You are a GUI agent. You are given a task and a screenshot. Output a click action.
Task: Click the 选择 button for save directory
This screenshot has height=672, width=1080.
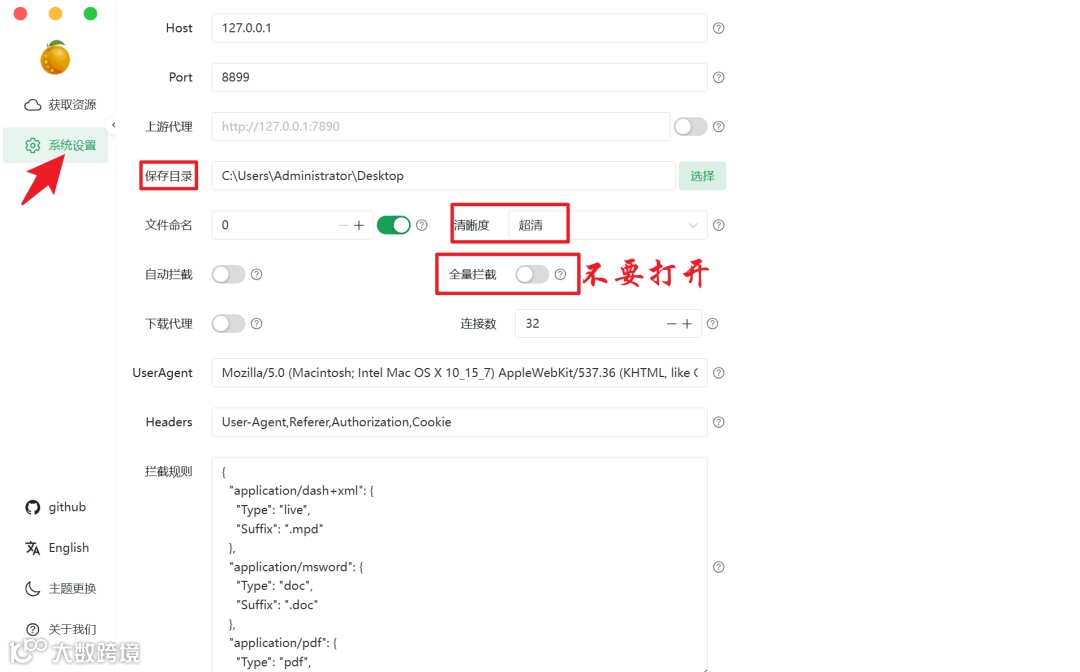click(703, 176)
